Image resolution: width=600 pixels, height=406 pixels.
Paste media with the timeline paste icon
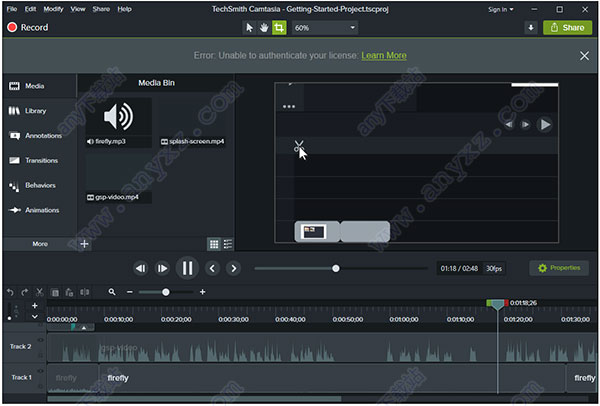[x=69, y=293]
